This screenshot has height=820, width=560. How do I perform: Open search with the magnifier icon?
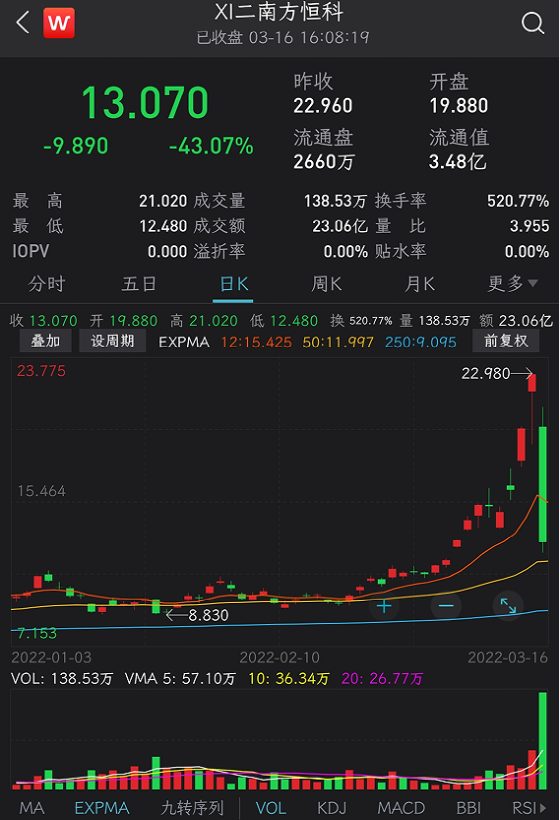click(533, 23)
